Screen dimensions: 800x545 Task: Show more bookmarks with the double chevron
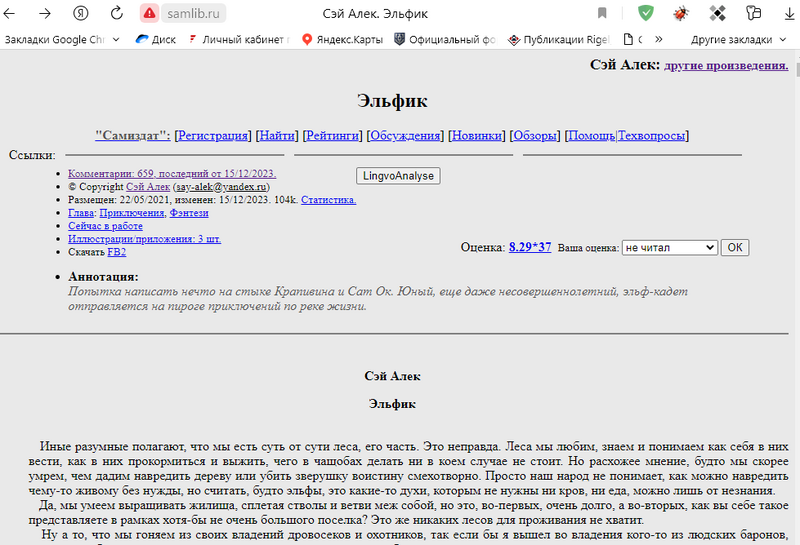tap(659, 39)
